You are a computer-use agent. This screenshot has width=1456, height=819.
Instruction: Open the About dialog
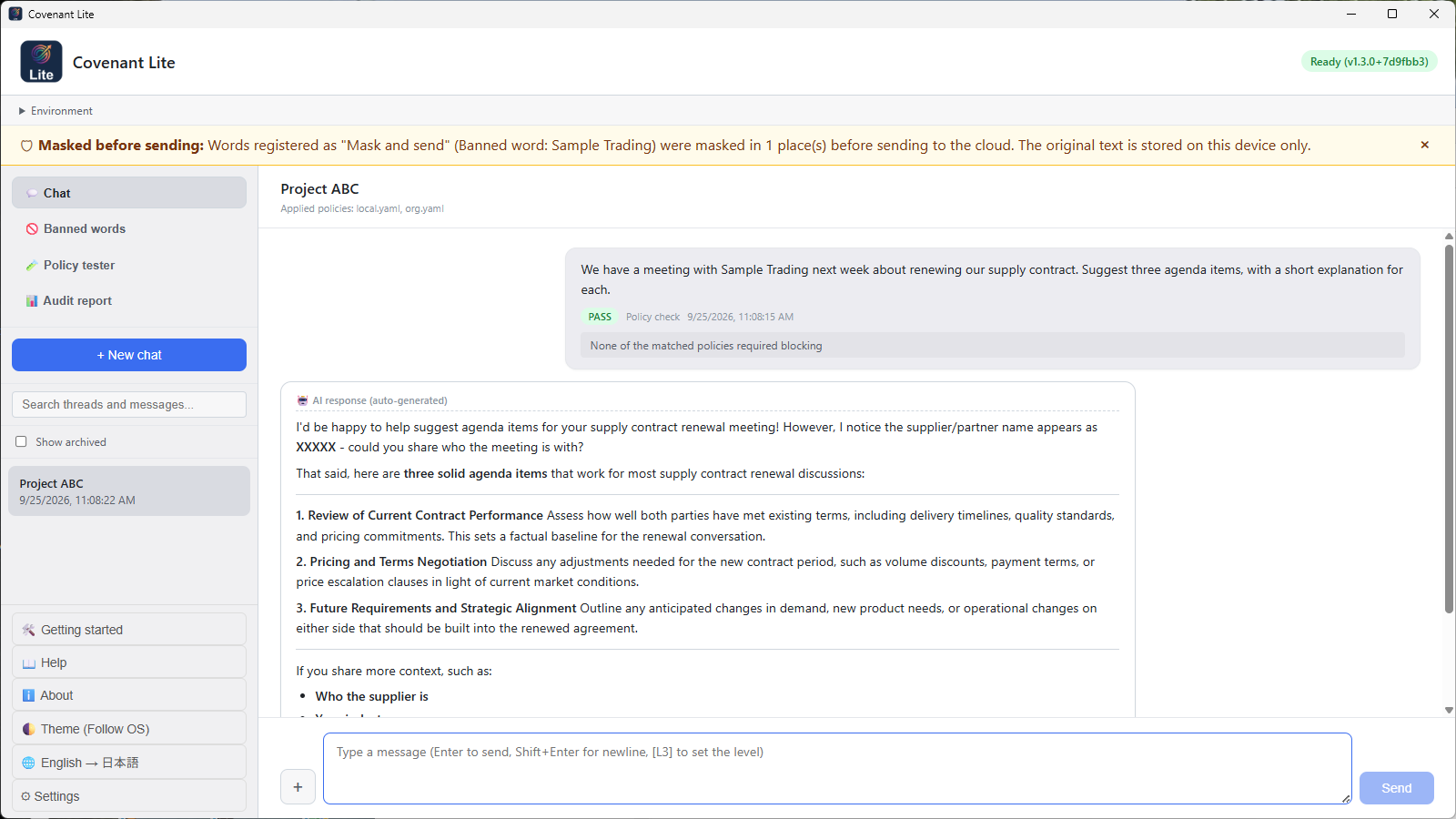[x=129, y=695]
